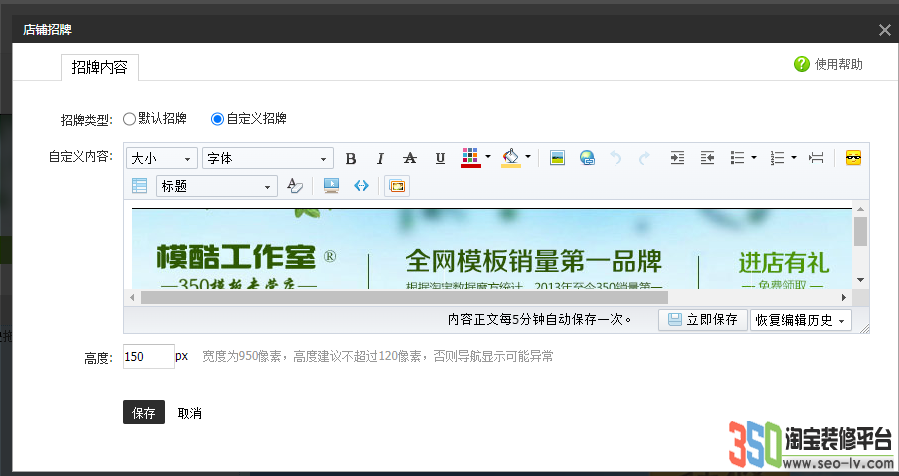Open the 字体 font family dropdown
Image resolution: width=899 pixels, height=476 pixels.
tap(268, 158)
